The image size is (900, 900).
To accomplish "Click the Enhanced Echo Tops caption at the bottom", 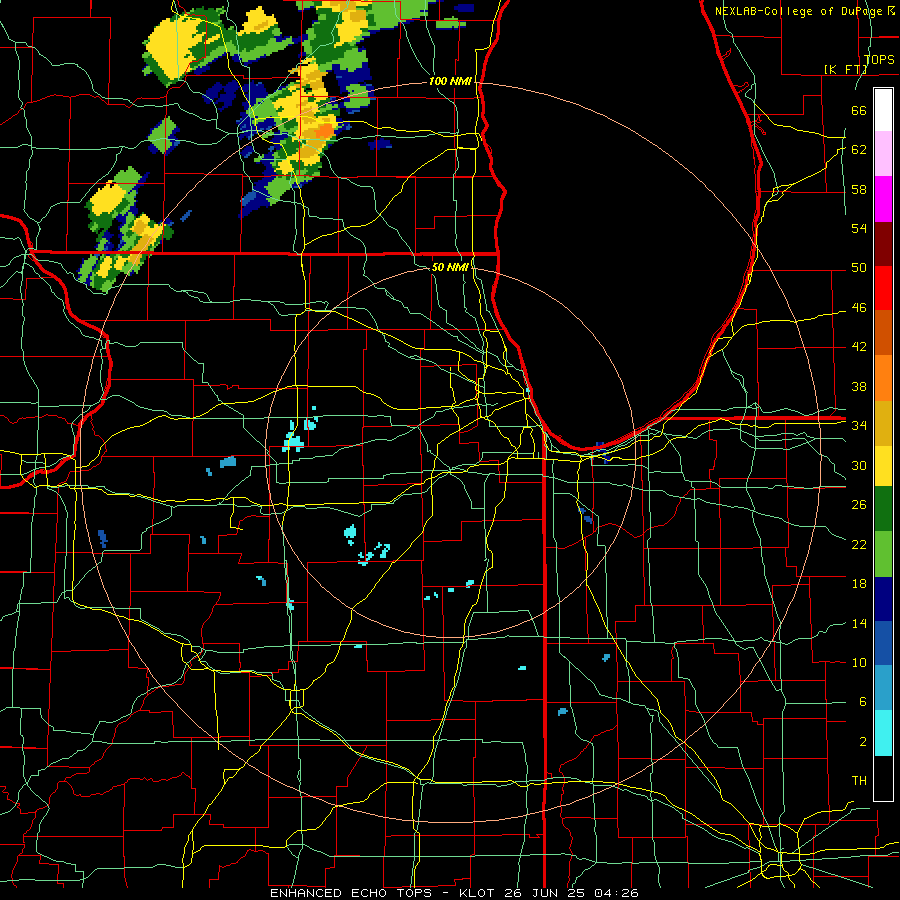I will point(454,893).
